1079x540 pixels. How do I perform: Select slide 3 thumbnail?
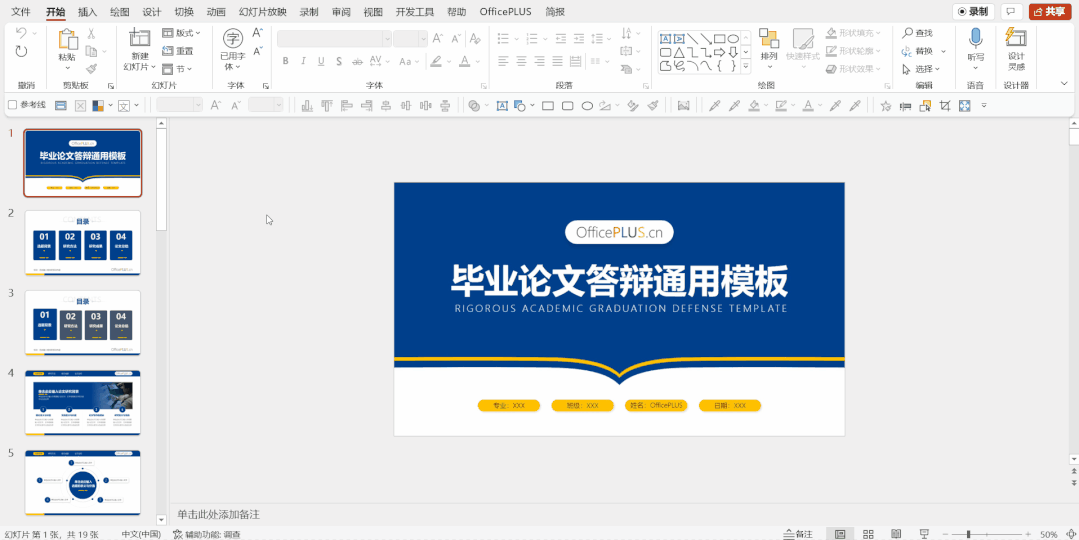click(83, 323)
